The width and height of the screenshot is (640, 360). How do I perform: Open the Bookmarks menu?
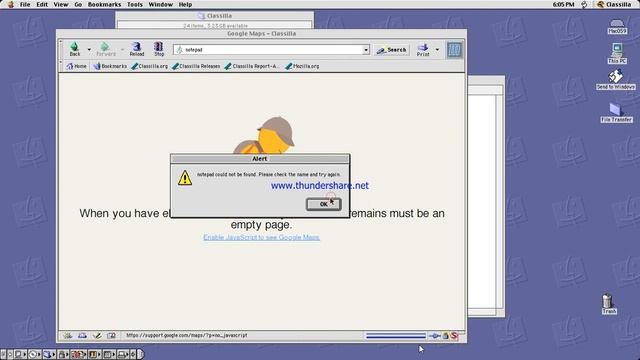tap(104, 4)
